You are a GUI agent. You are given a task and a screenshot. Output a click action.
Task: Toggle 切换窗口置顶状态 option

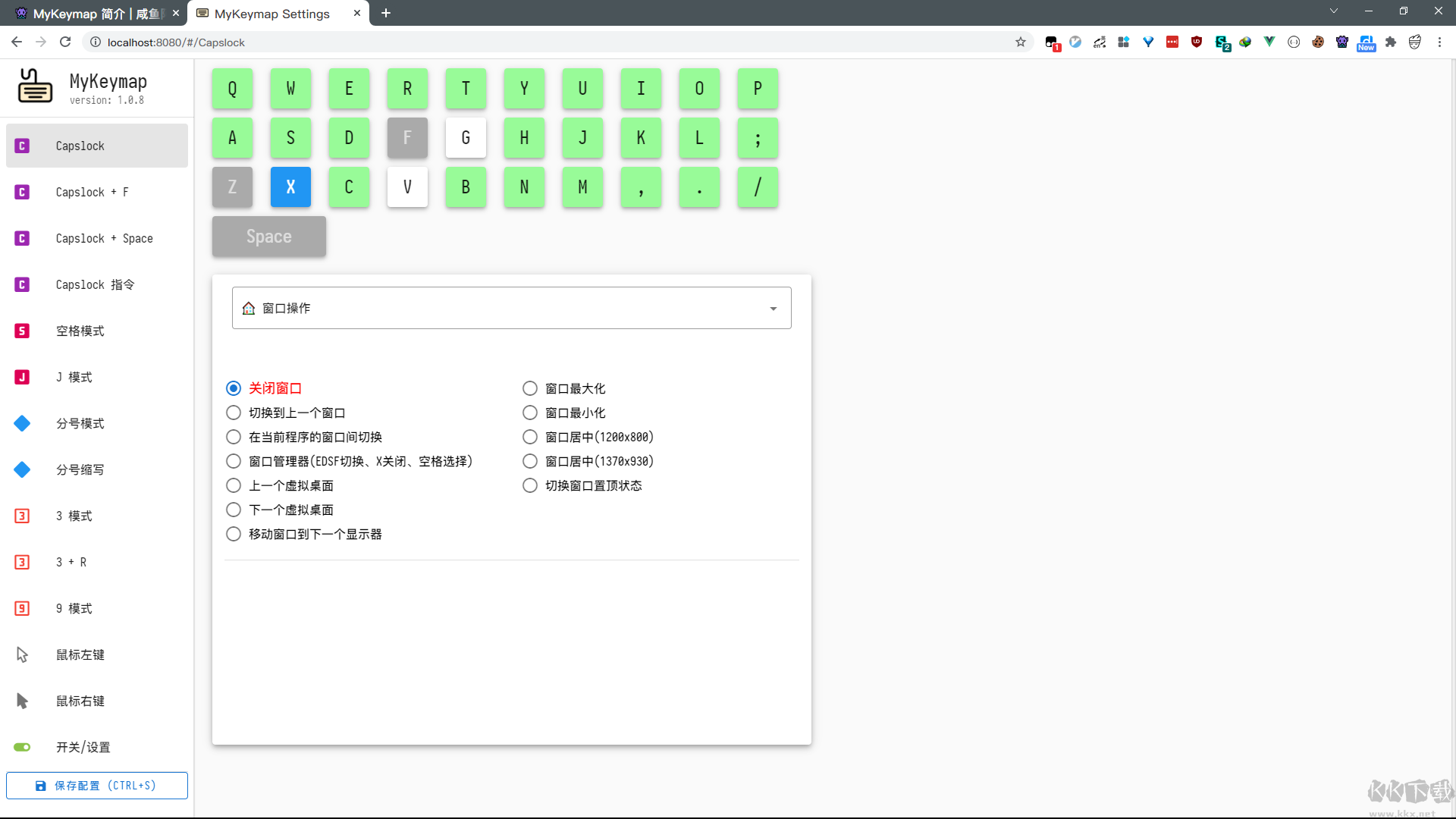pyautogui.click(x=530, y=485)
